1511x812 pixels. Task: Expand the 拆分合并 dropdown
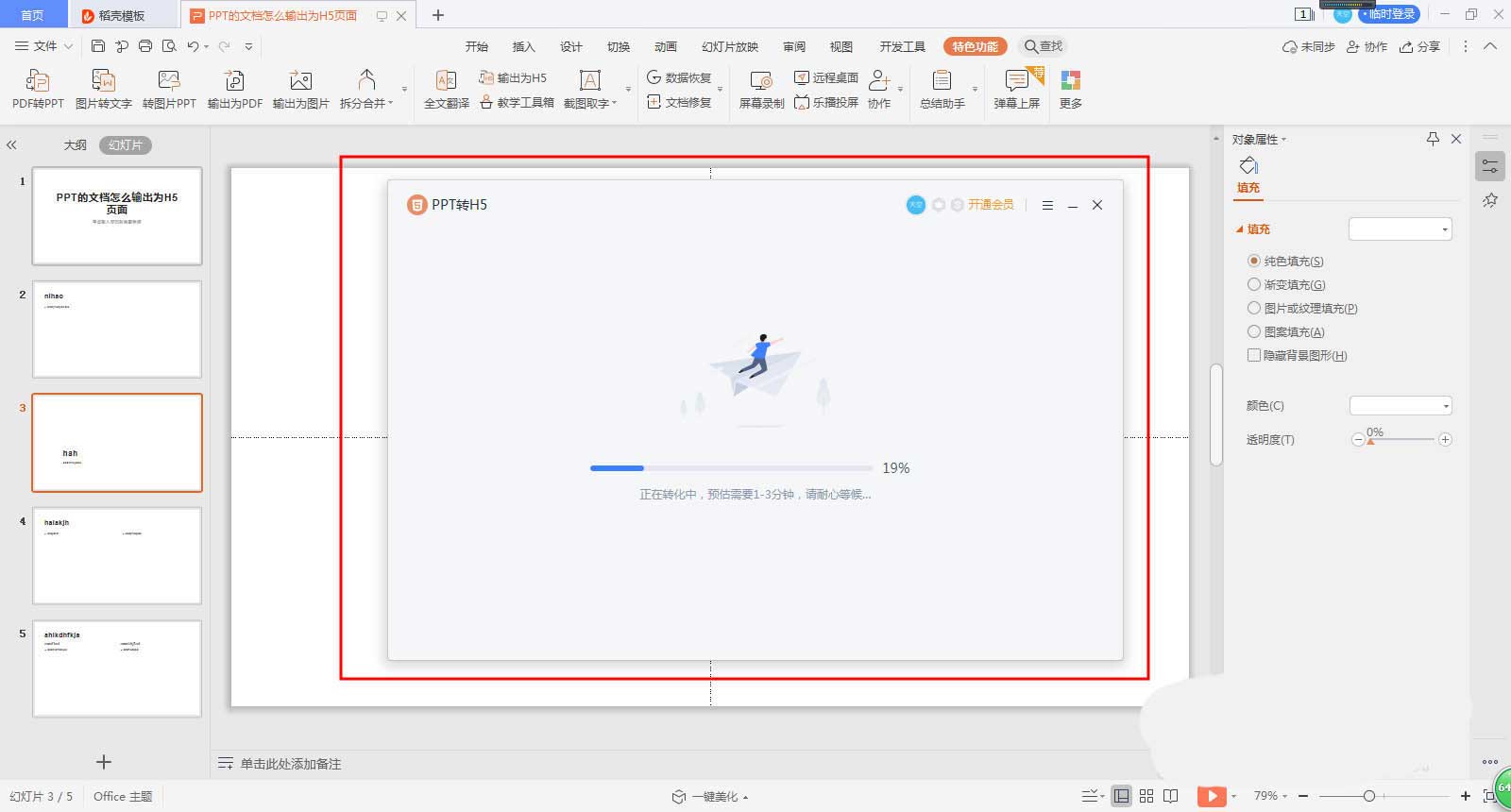pyautogui.click(x=391, y=103)
